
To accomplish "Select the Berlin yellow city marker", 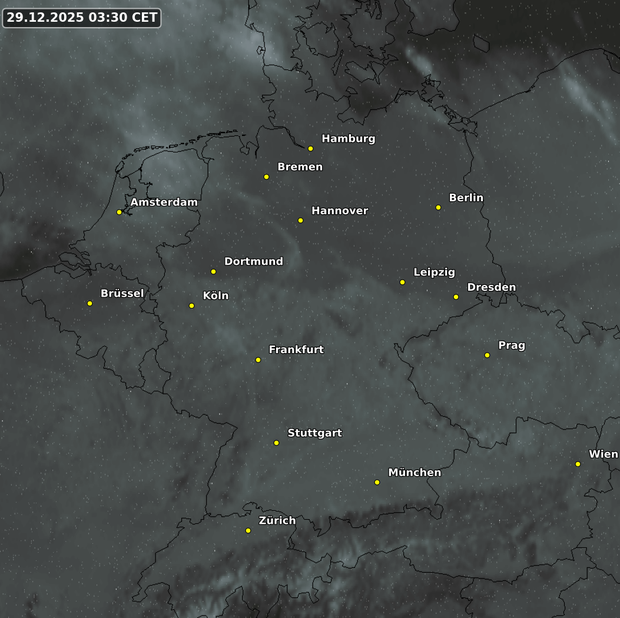I will [438, 208].
